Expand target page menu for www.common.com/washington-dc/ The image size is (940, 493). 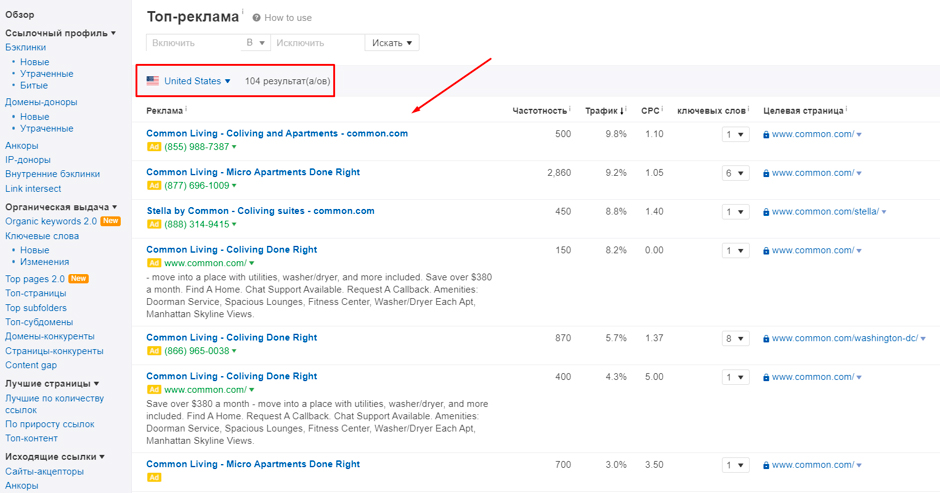pos(923,339)
